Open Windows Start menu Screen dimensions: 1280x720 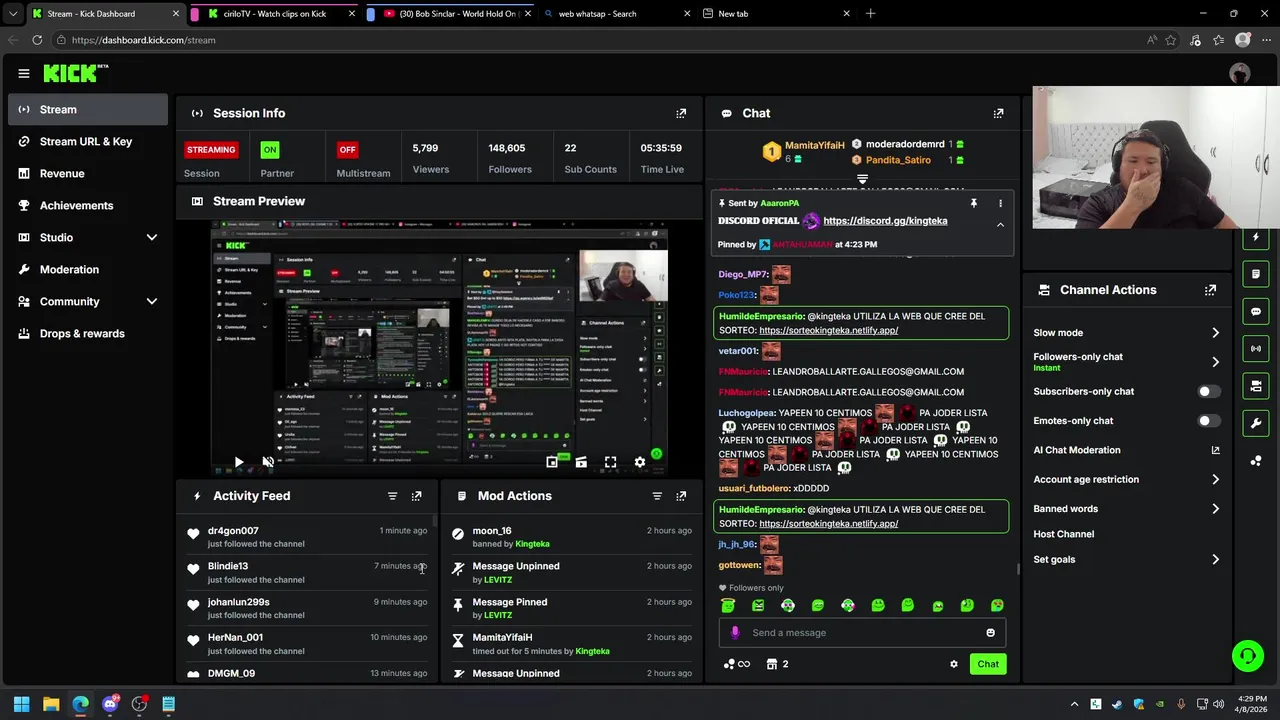[x=22, y=704]
